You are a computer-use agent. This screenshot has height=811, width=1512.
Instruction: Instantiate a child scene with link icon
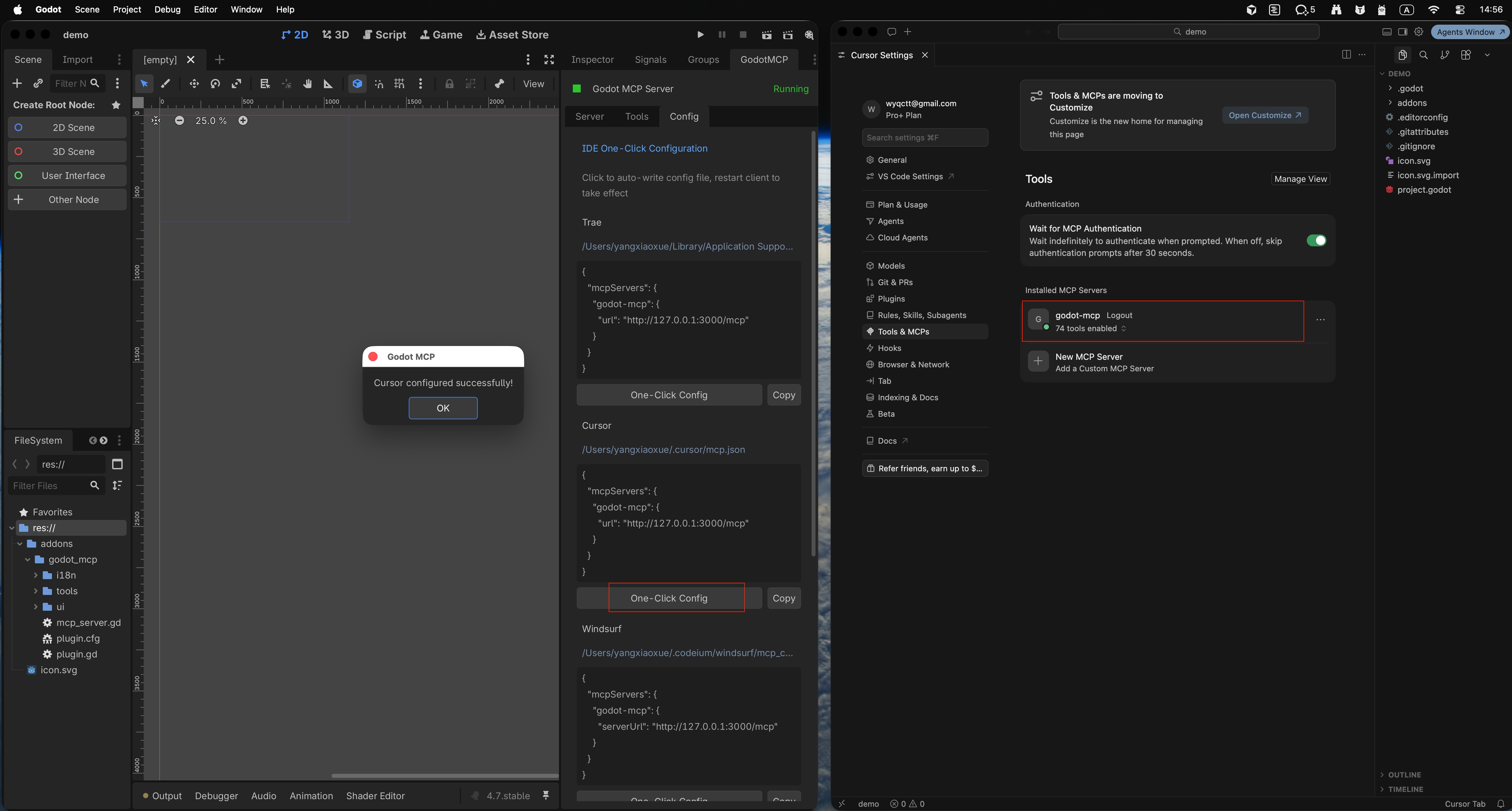38,83
